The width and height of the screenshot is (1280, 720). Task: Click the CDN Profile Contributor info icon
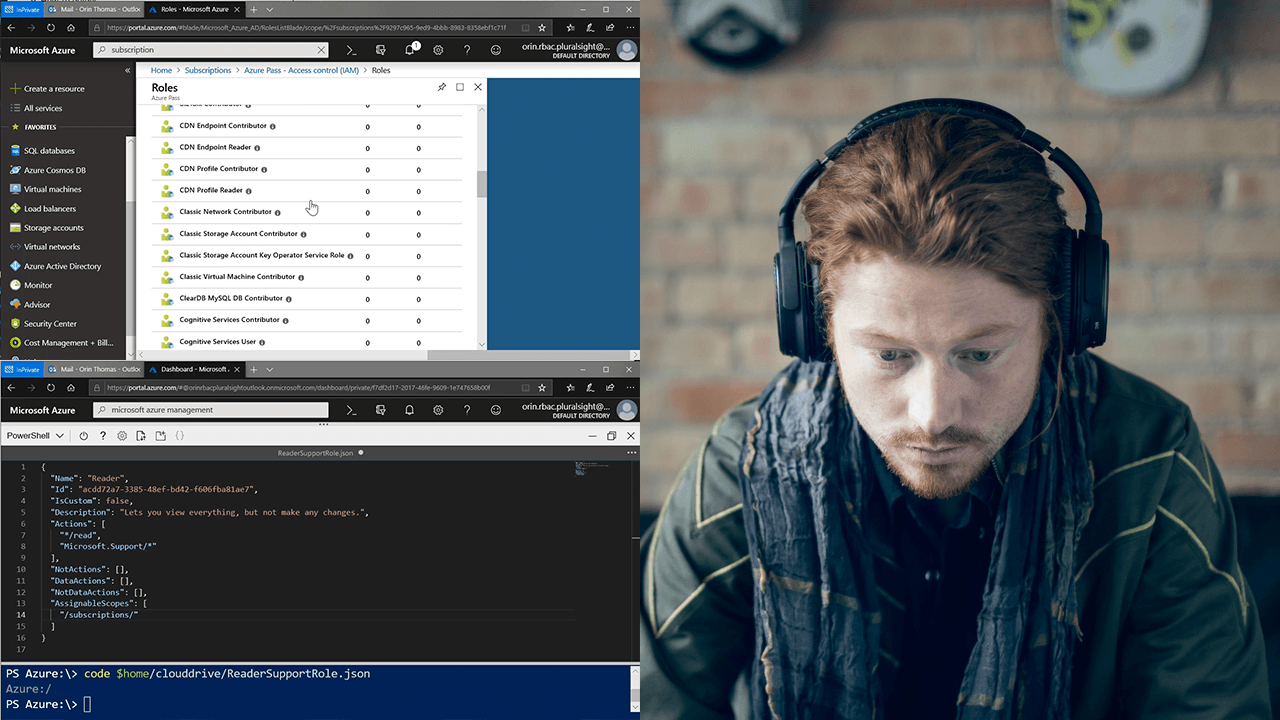(263, 169)
